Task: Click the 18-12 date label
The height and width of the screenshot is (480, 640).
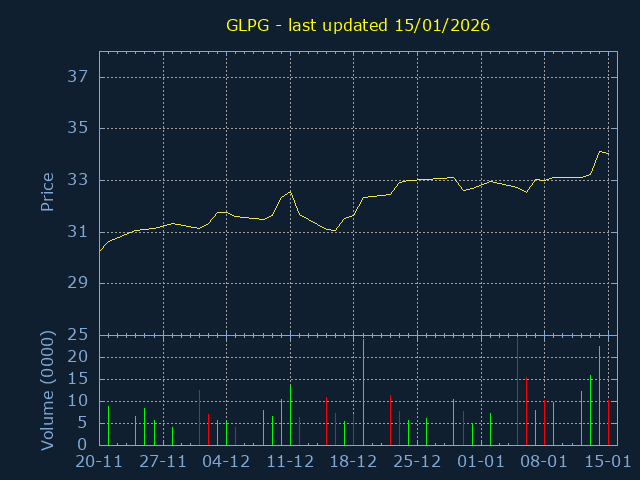Action: 353,462
